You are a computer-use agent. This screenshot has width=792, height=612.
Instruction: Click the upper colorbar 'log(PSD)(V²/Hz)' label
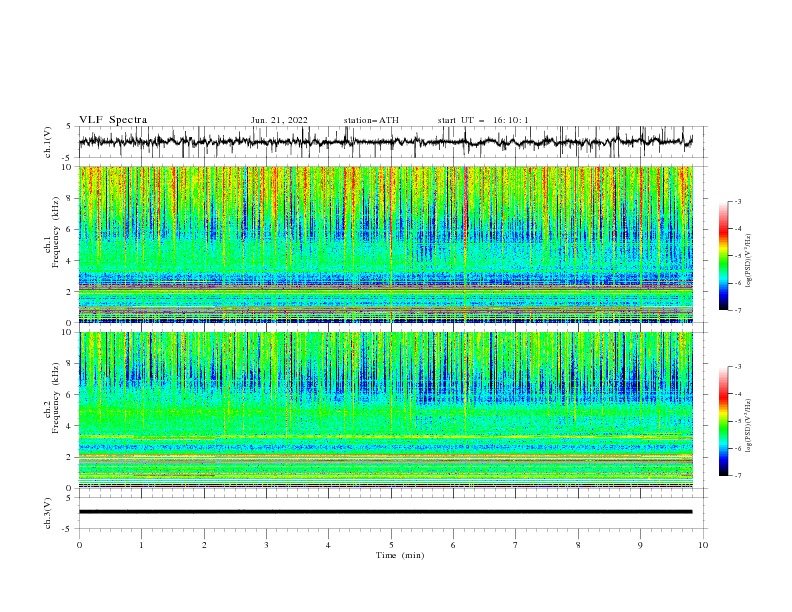[x=748, y=261]
